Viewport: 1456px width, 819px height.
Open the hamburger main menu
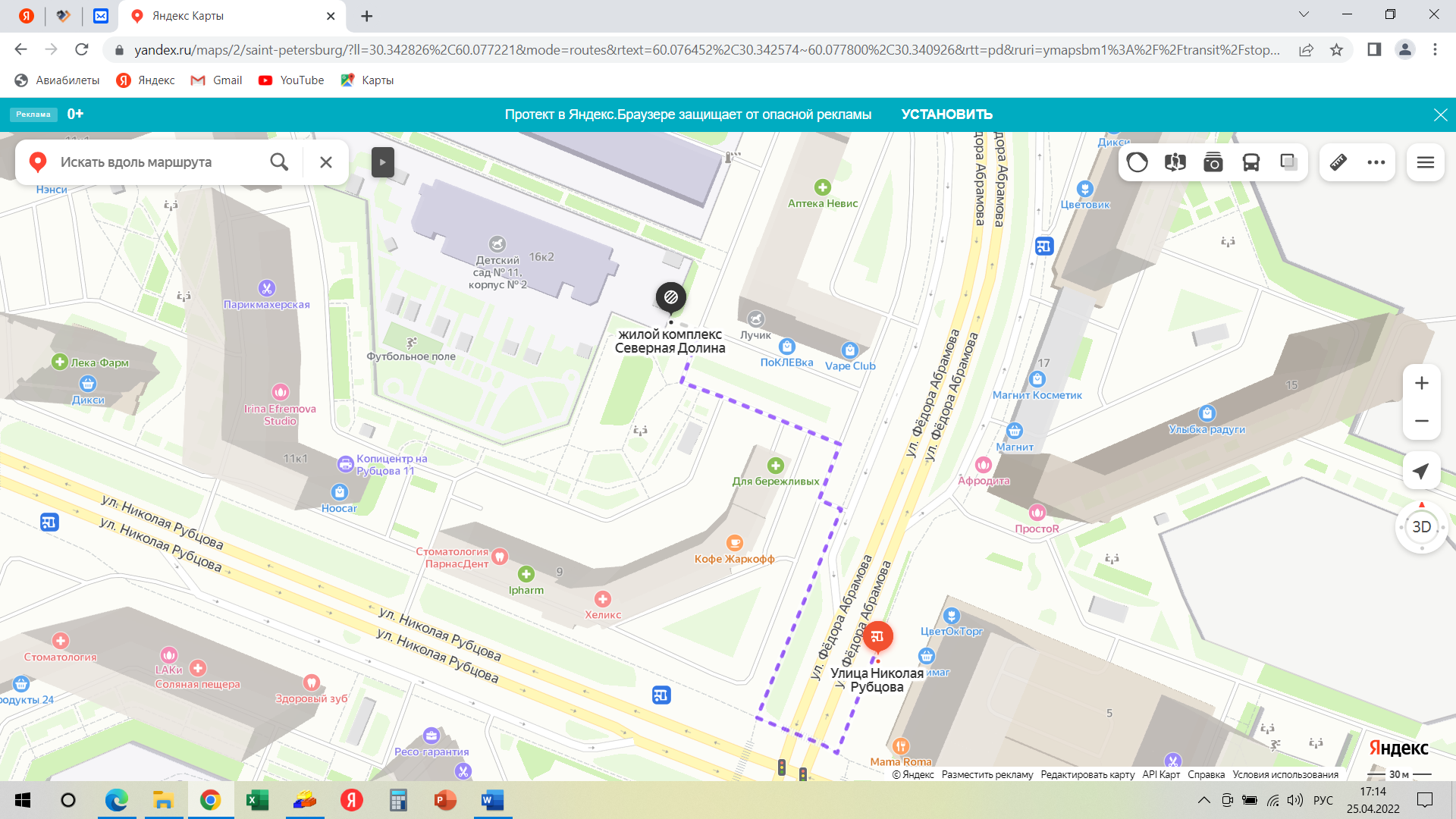[x=1426, y=162]
